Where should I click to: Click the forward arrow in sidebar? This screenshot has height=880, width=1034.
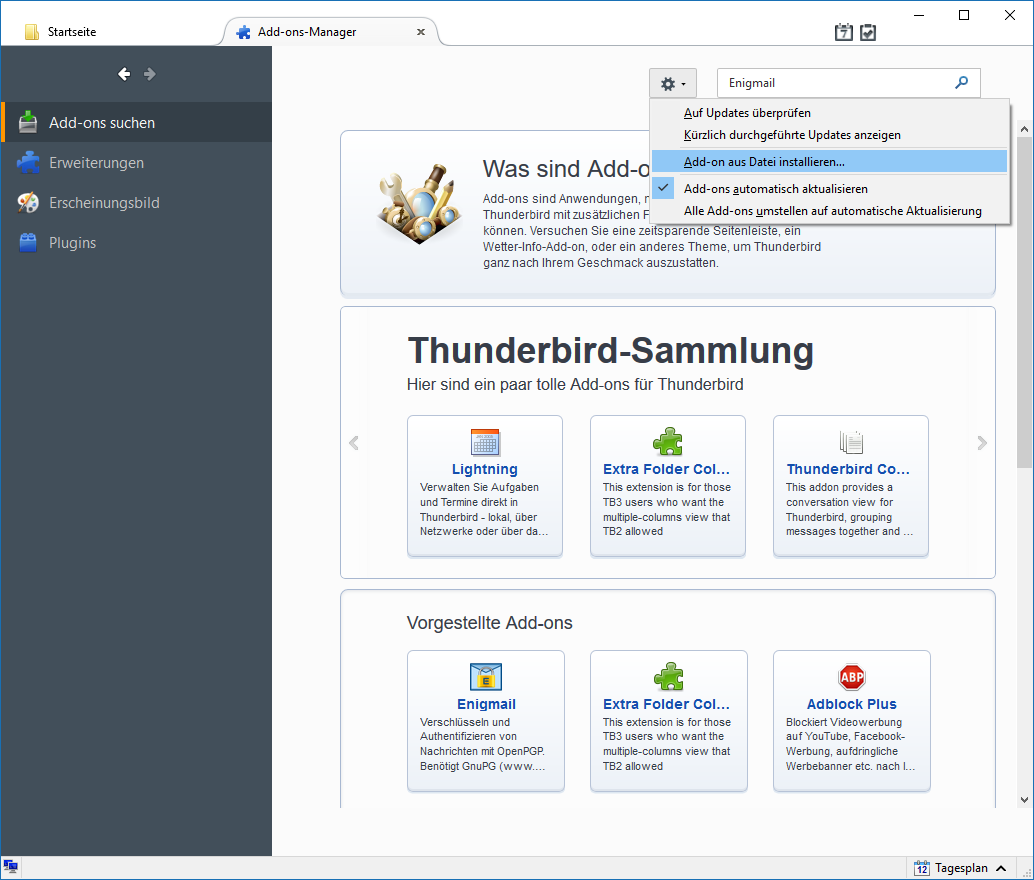150,74
